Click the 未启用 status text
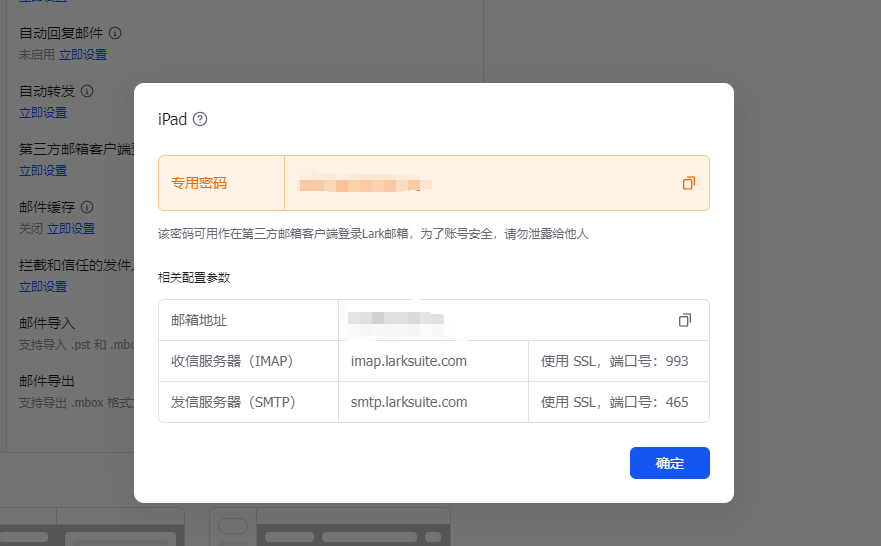The height and width of the screenshot is (546, 881). pyautogui.click(x=37, y=54)
